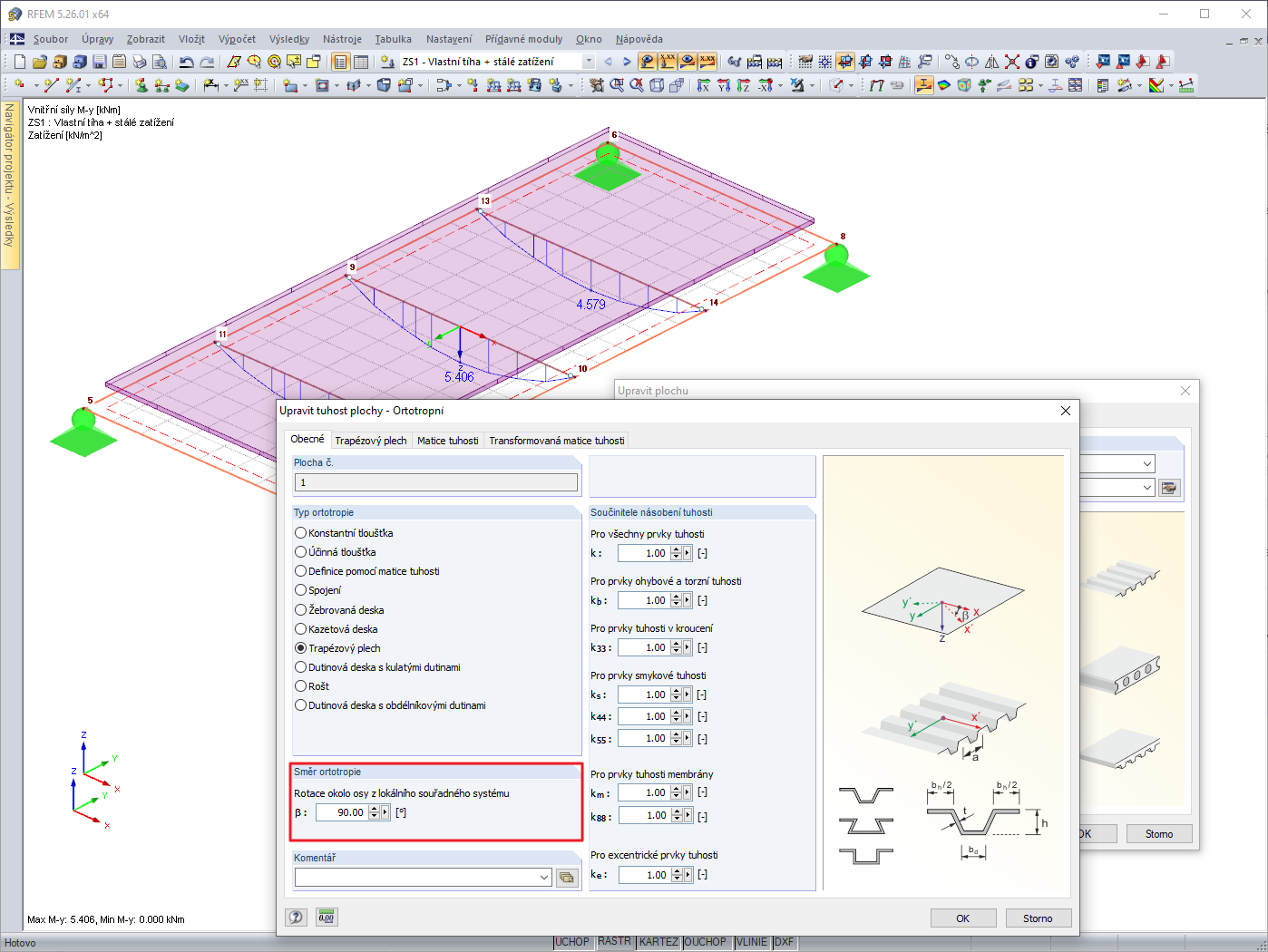Open the arrow menu beside the kb factor
This screenshot has width=1268, height=952.
point(688,600)
